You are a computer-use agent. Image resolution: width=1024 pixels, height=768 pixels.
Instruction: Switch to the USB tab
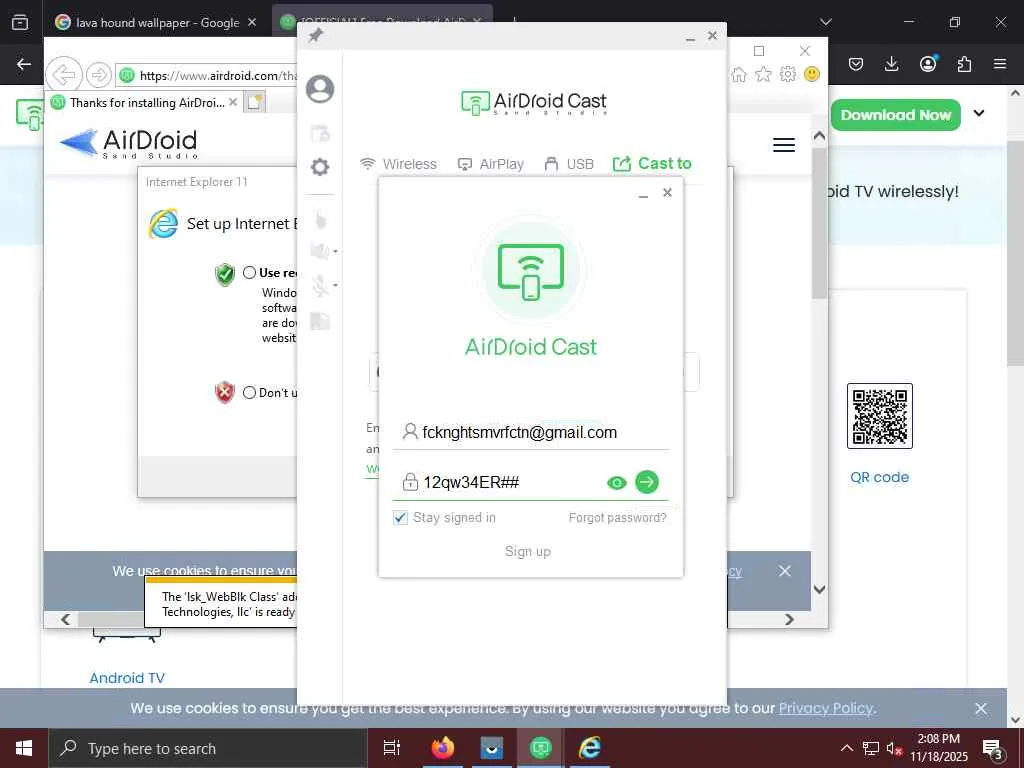[569, 164]
